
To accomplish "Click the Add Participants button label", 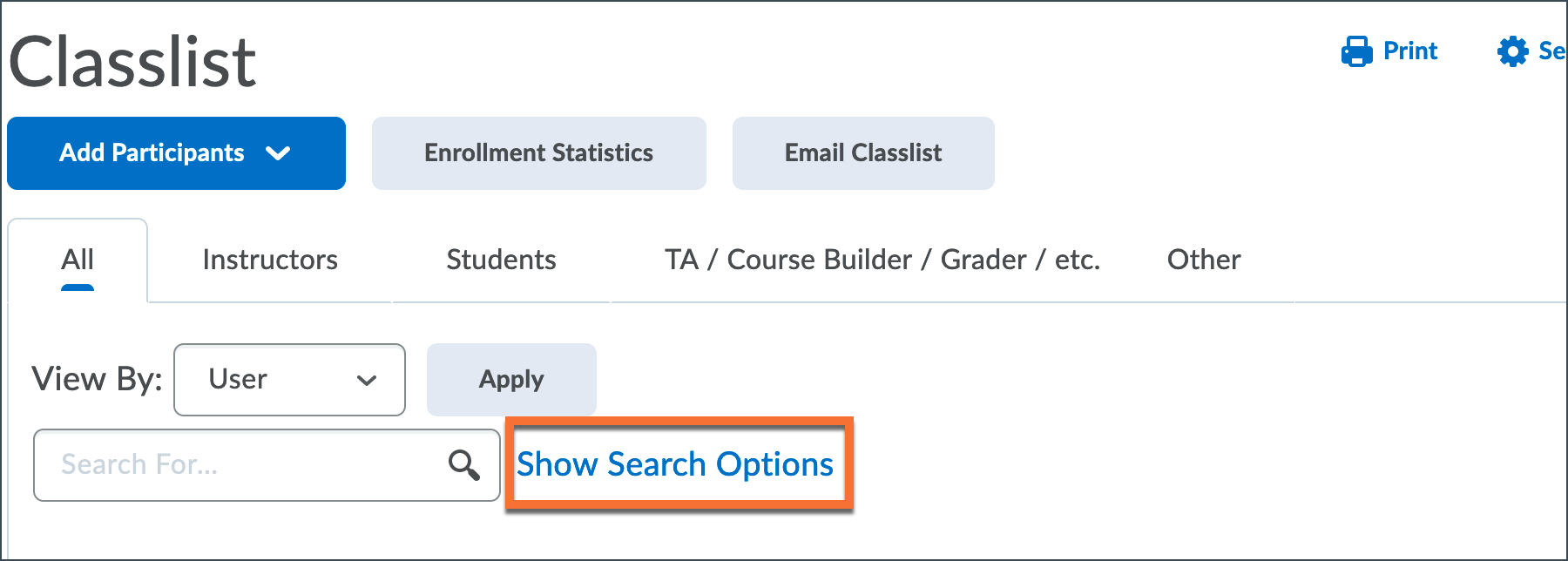I will [x=152, y=153].
